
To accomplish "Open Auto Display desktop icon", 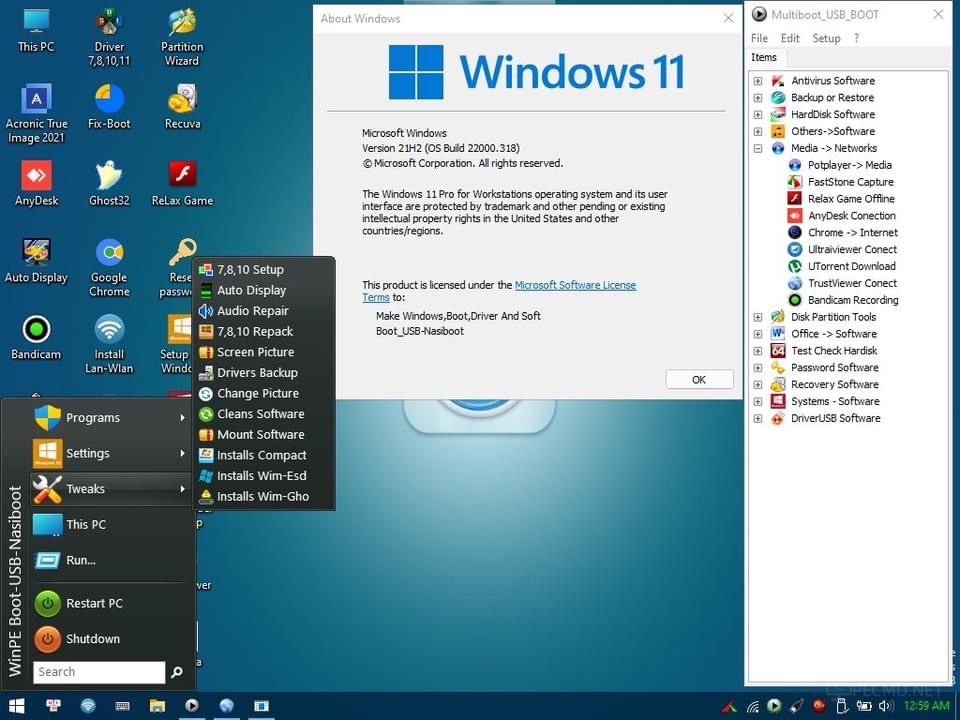I will tap(36, 261).
